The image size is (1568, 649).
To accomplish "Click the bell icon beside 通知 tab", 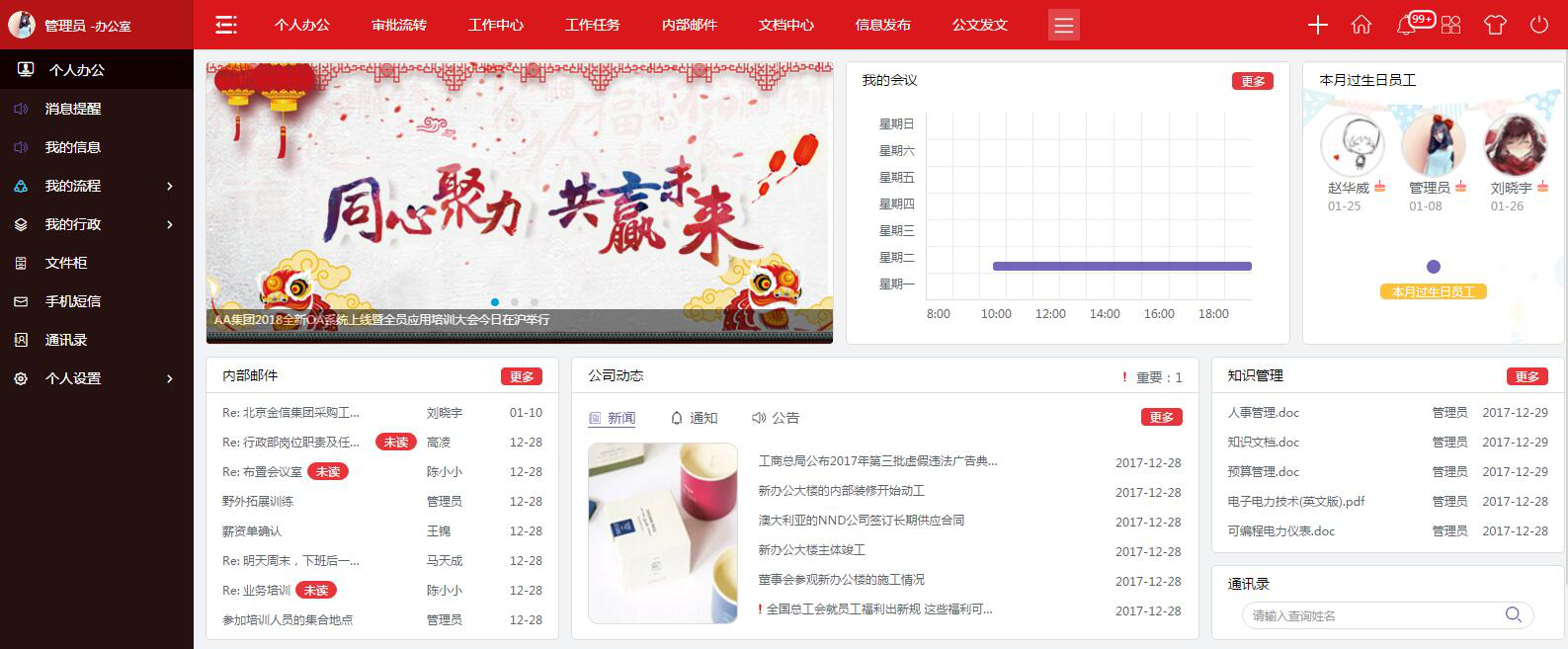I will [677, 418].
